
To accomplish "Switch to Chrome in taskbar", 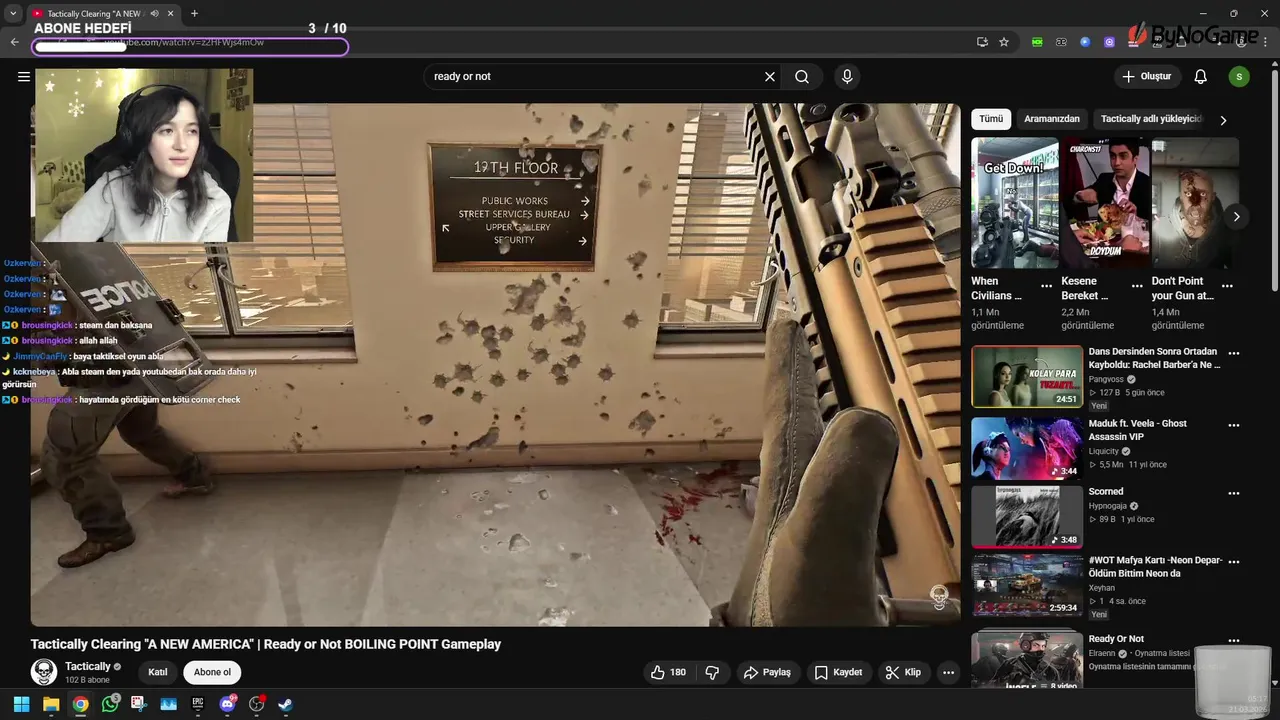I will click(x=80, y=704).
